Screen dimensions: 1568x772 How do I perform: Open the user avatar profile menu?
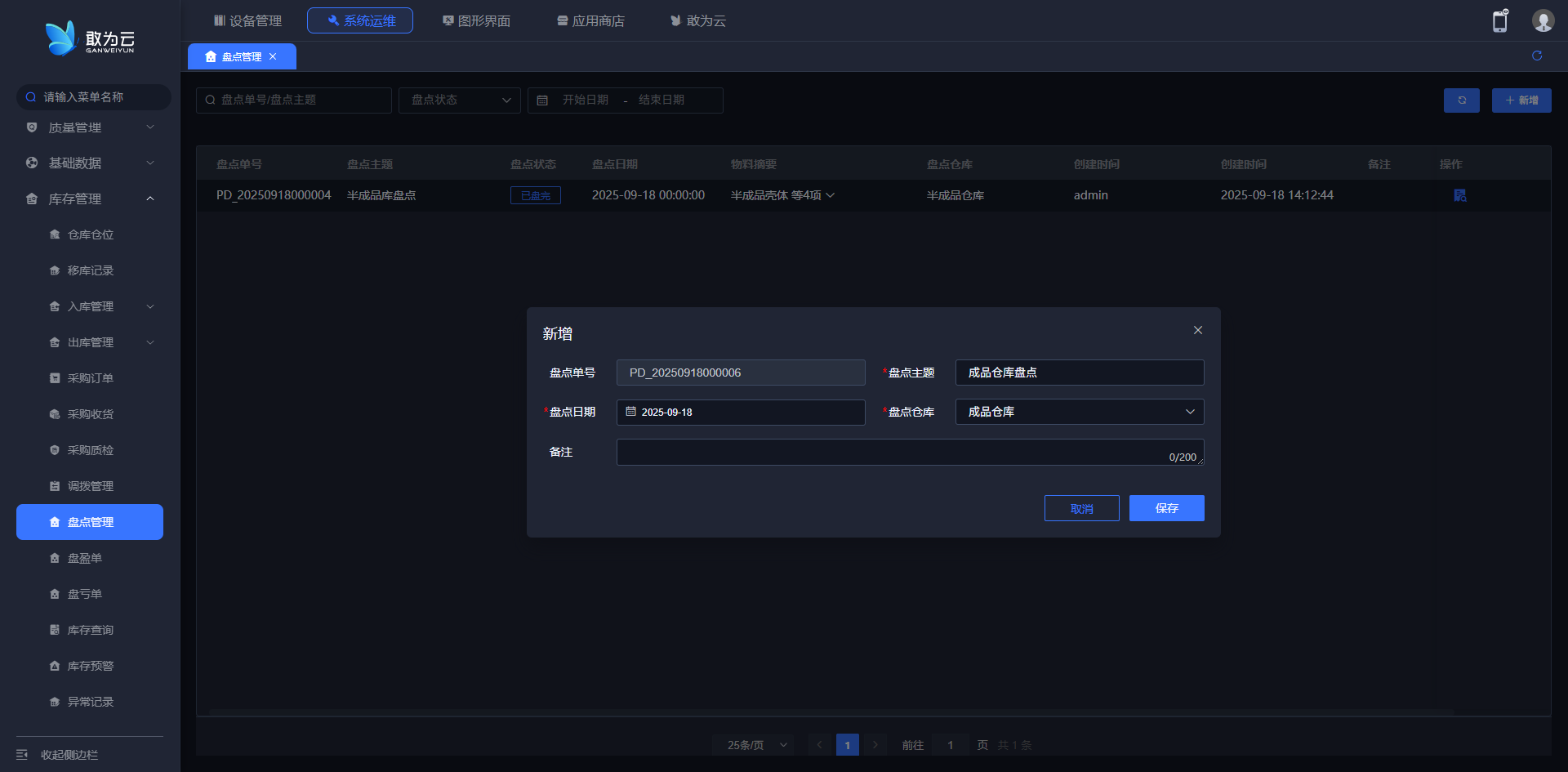1542,21
